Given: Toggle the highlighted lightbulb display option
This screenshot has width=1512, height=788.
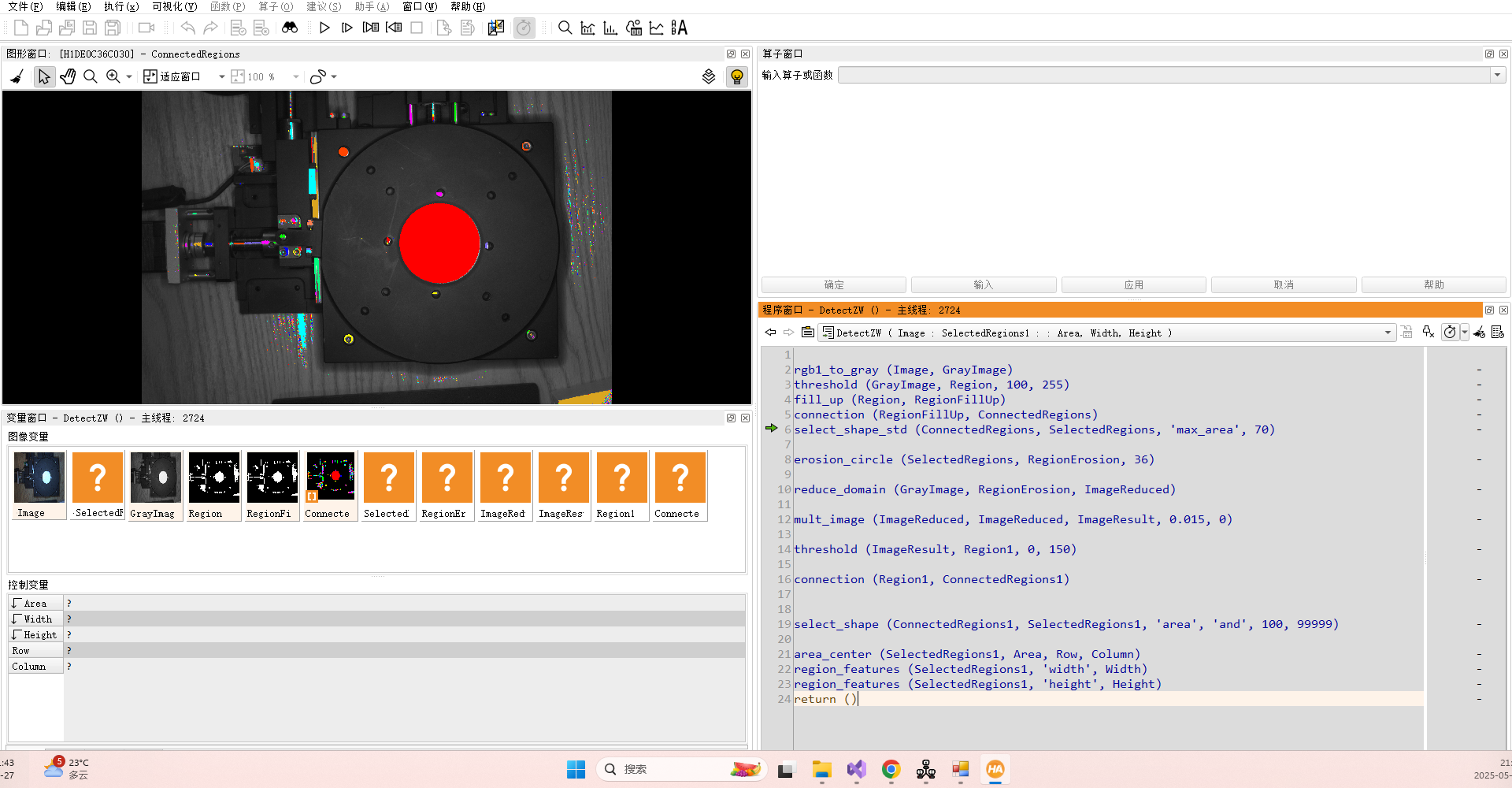Looking at the screenshot, I should tap(736, 76).
